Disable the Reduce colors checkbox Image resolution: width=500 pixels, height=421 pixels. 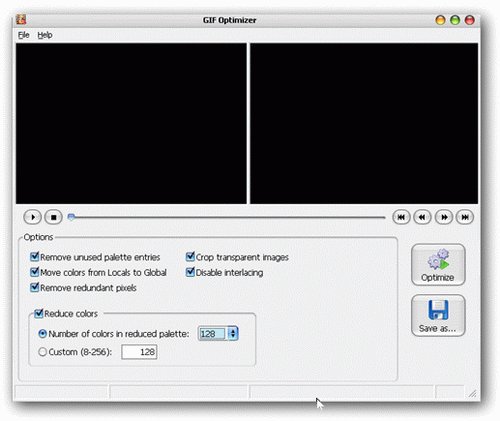tap(39, 313)
